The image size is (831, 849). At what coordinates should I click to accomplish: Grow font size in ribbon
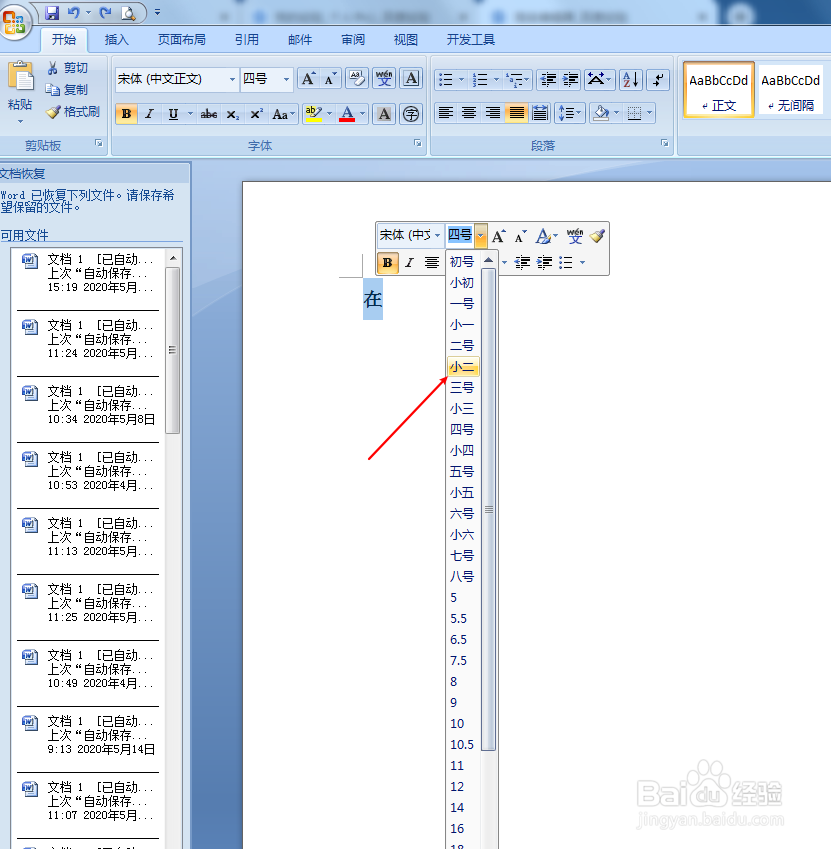click(308, 79)
